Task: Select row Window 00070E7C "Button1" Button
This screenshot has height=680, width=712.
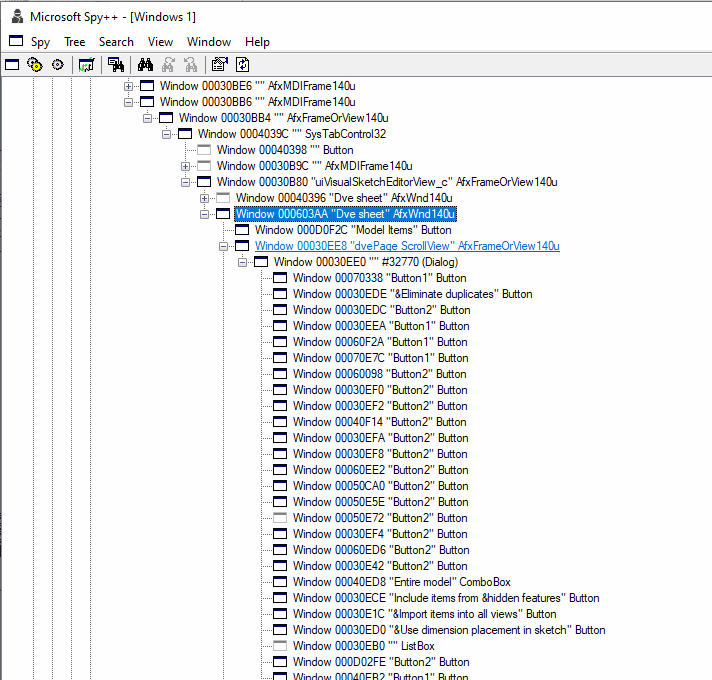Action: pos(381,358)
